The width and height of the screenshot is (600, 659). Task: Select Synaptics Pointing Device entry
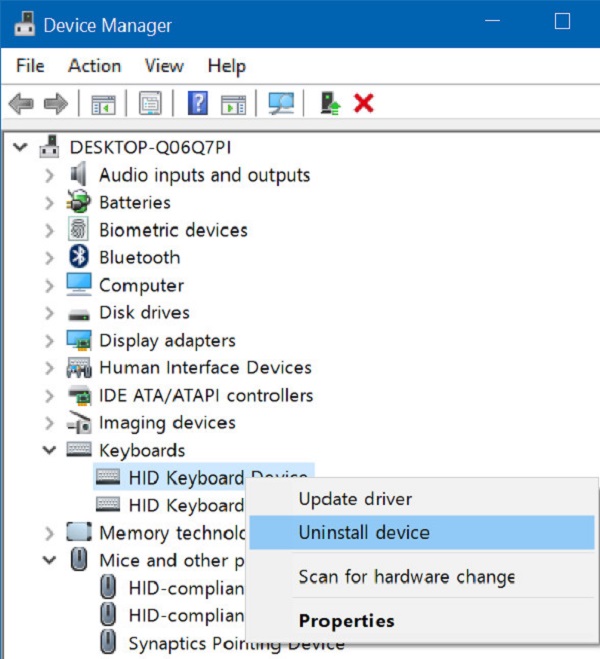(236, 642)
